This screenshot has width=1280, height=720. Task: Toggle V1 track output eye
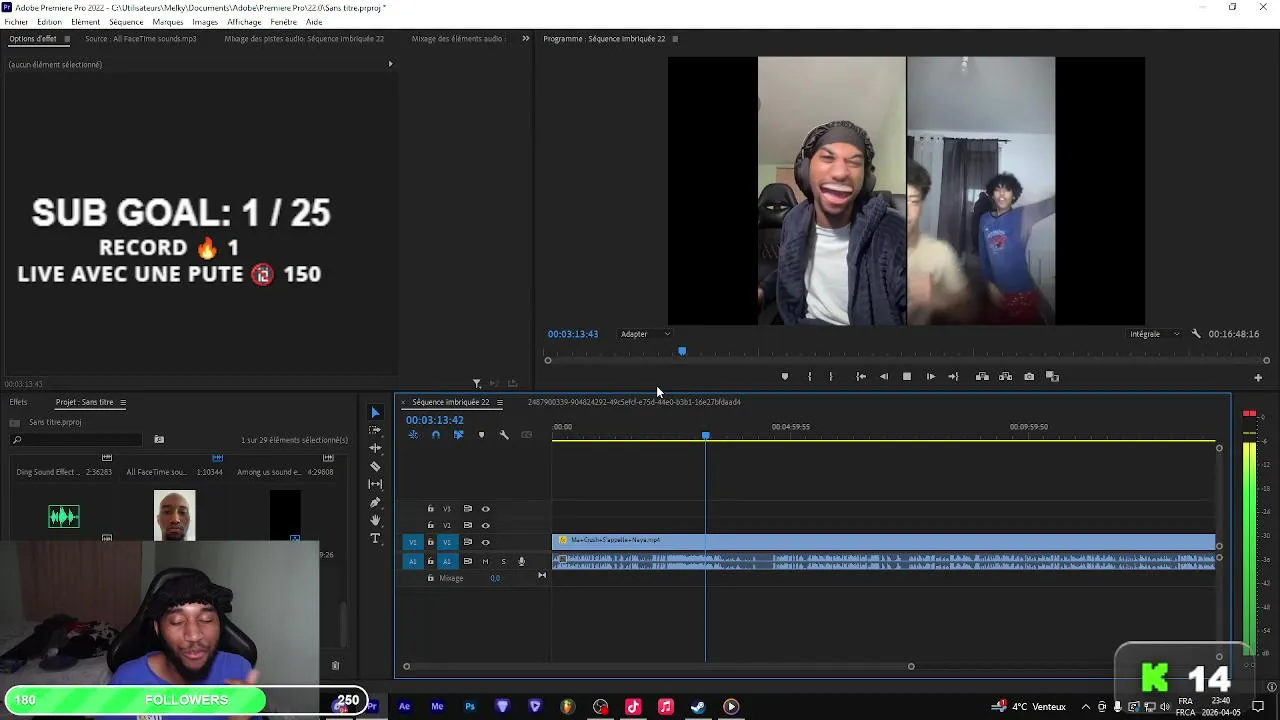[486, 542]
